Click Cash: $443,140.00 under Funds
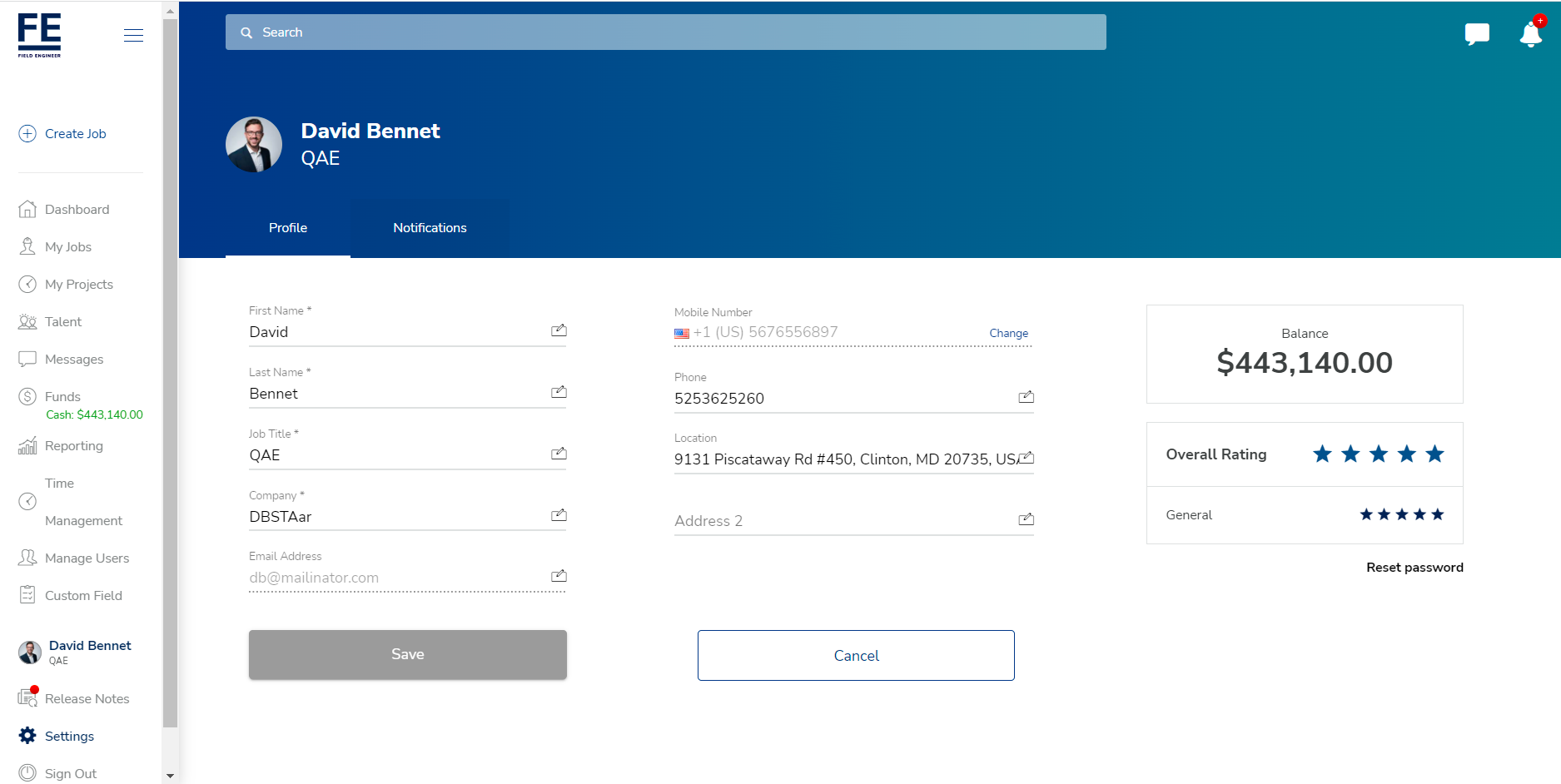The width and height of the screenshot is (1561, 784). (94, 414)
